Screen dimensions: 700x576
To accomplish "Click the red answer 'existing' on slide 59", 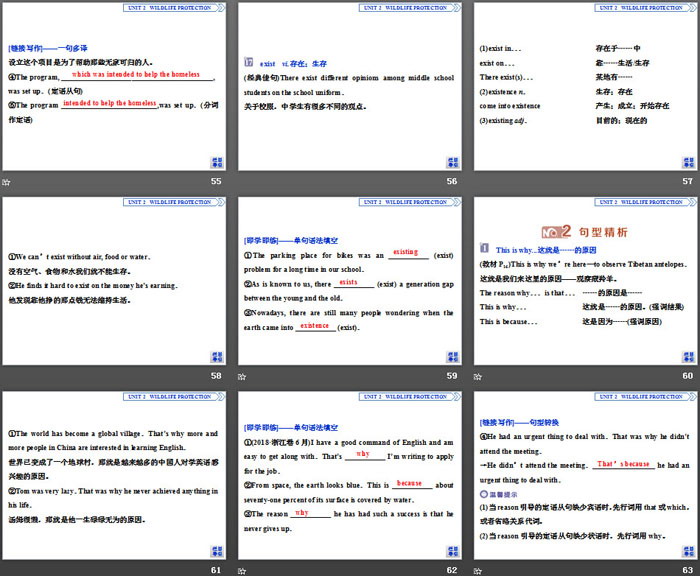I will 406,252.
